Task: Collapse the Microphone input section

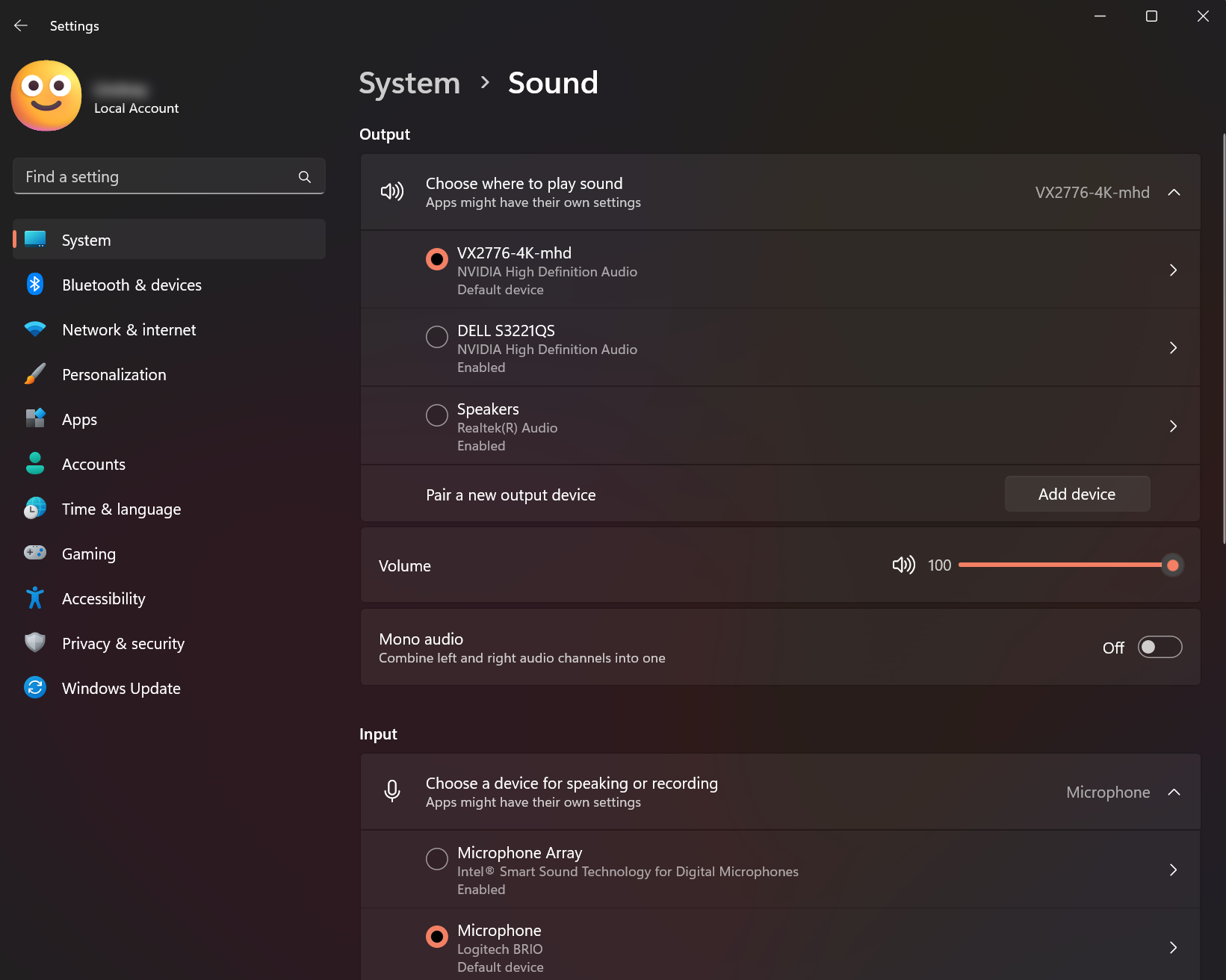Action: pyautogui.click(x=1174, y=792)
